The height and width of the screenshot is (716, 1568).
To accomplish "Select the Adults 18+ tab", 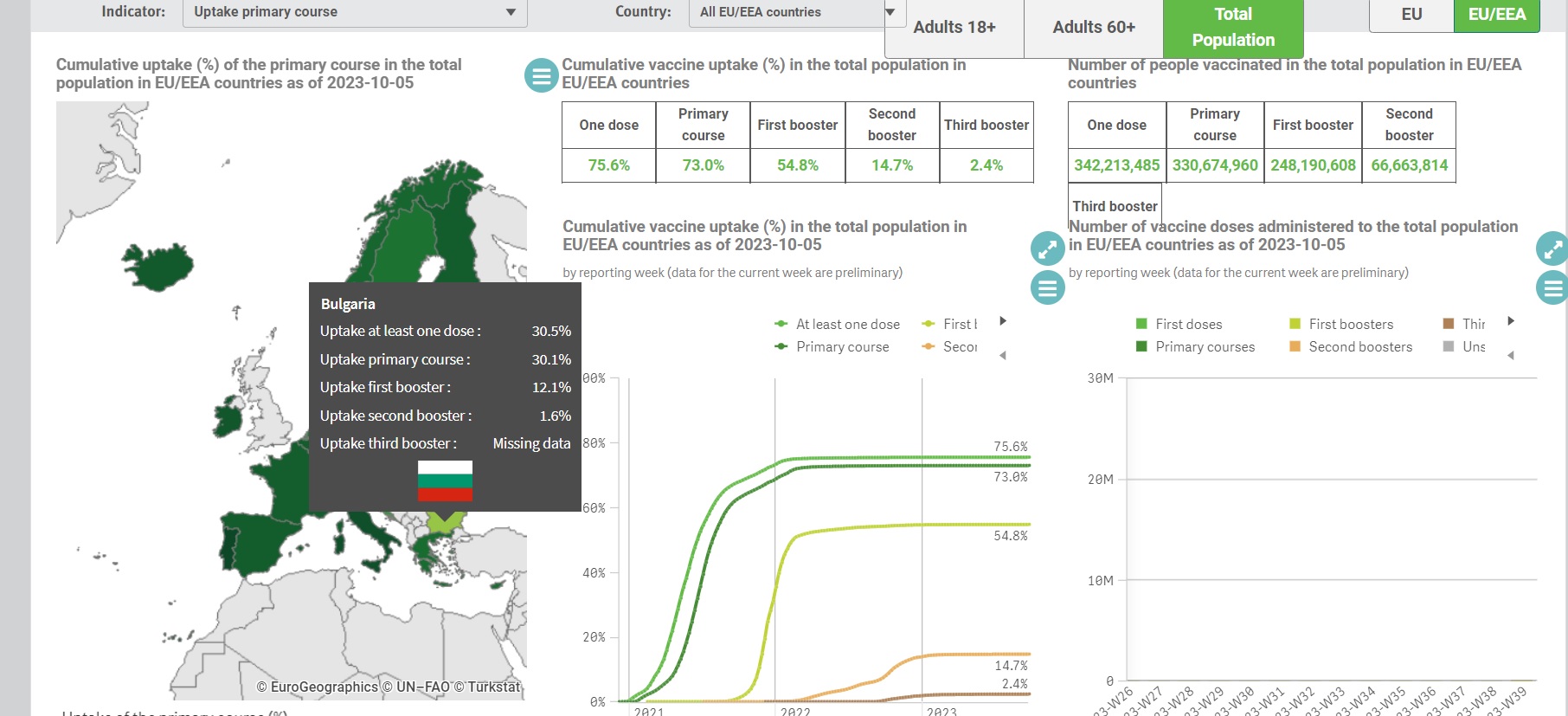I will tap(954, 28).
